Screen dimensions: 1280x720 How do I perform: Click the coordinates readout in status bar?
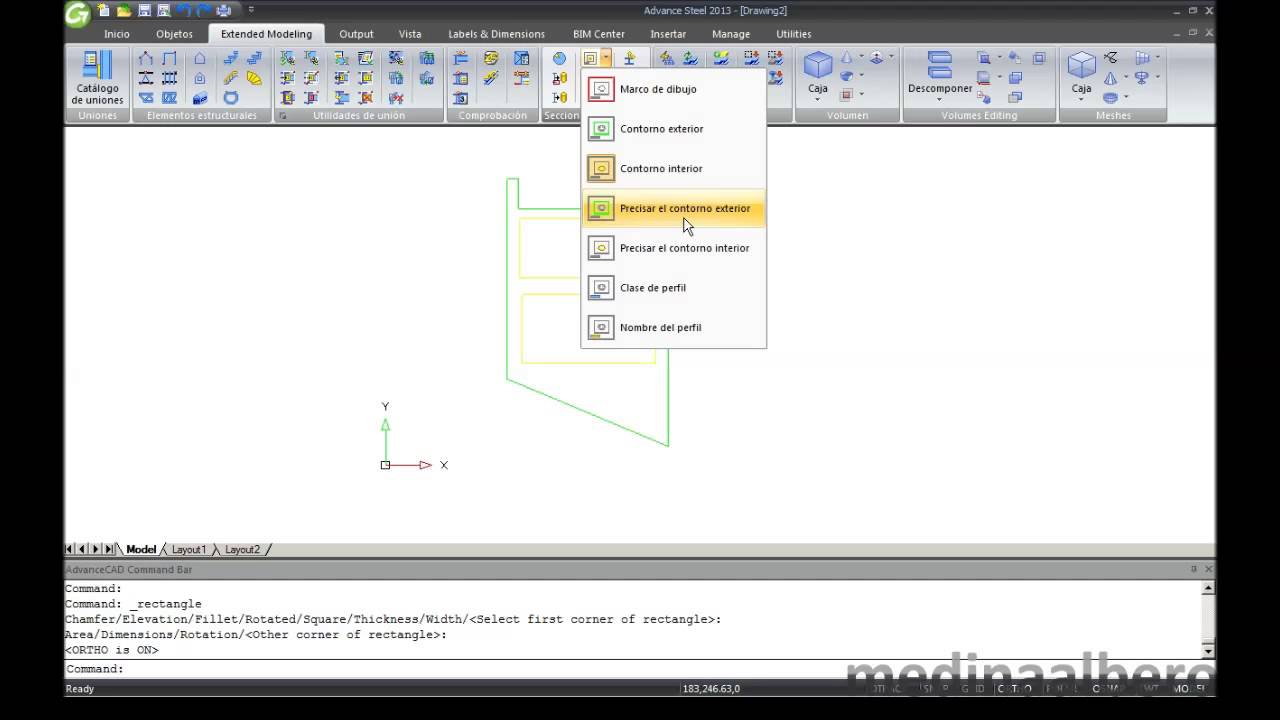pos(711,688)
